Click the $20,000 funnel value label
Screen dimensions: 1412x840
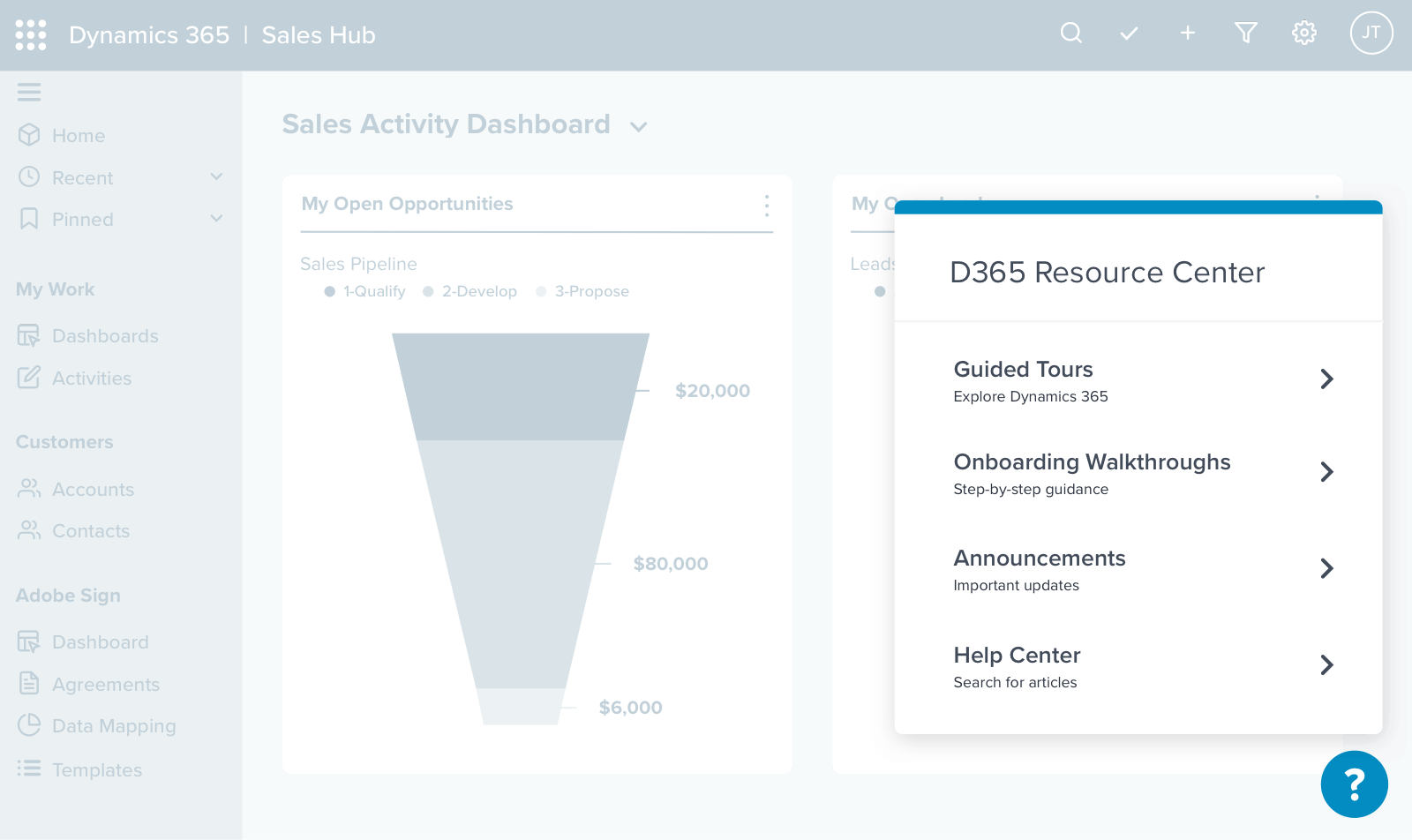(x=712, y=391)
